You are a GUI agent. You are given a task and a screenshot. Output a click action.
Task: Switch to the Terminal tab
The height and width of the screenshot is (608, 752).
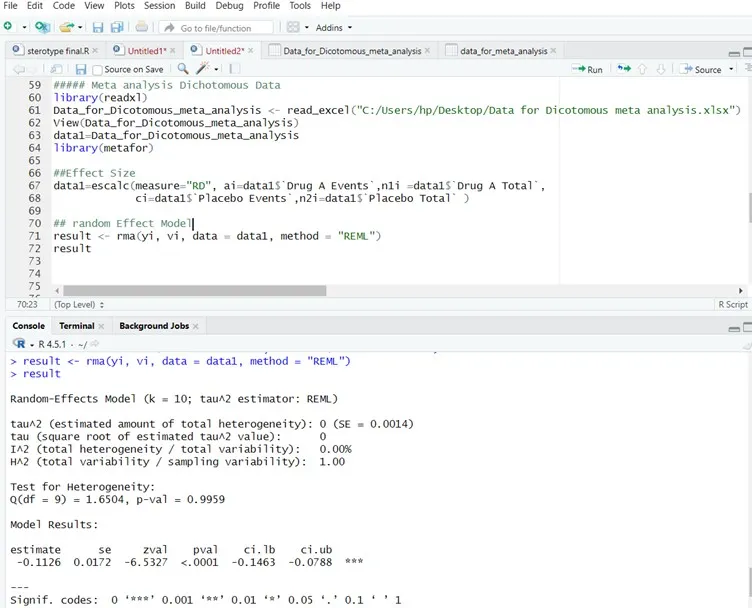click(x=77, y=326)
